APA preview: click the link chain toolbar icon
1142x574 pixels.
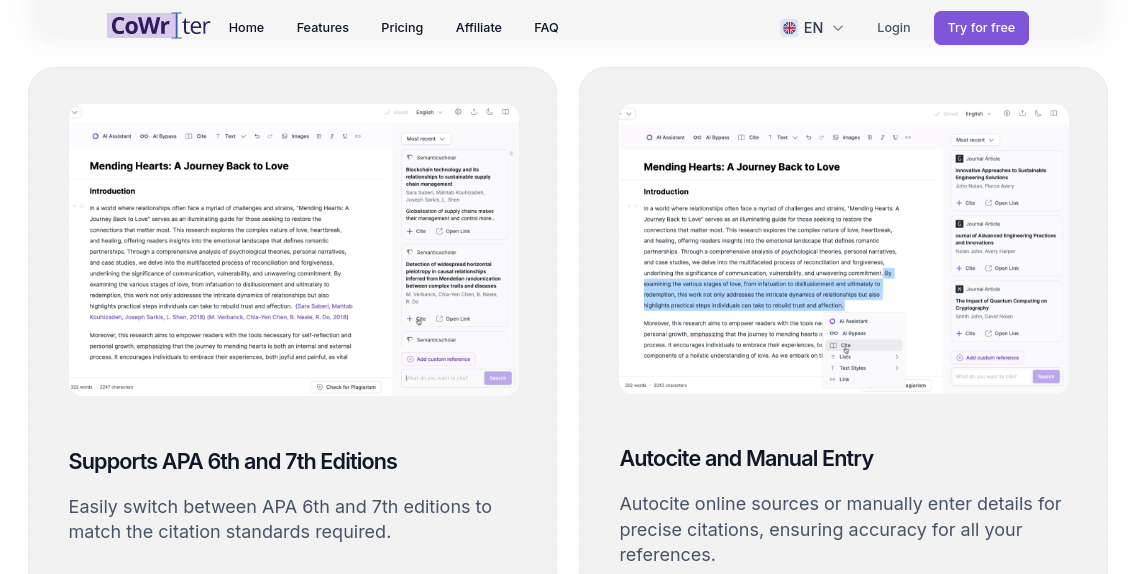pyautogui.click(x=358, y=136)
